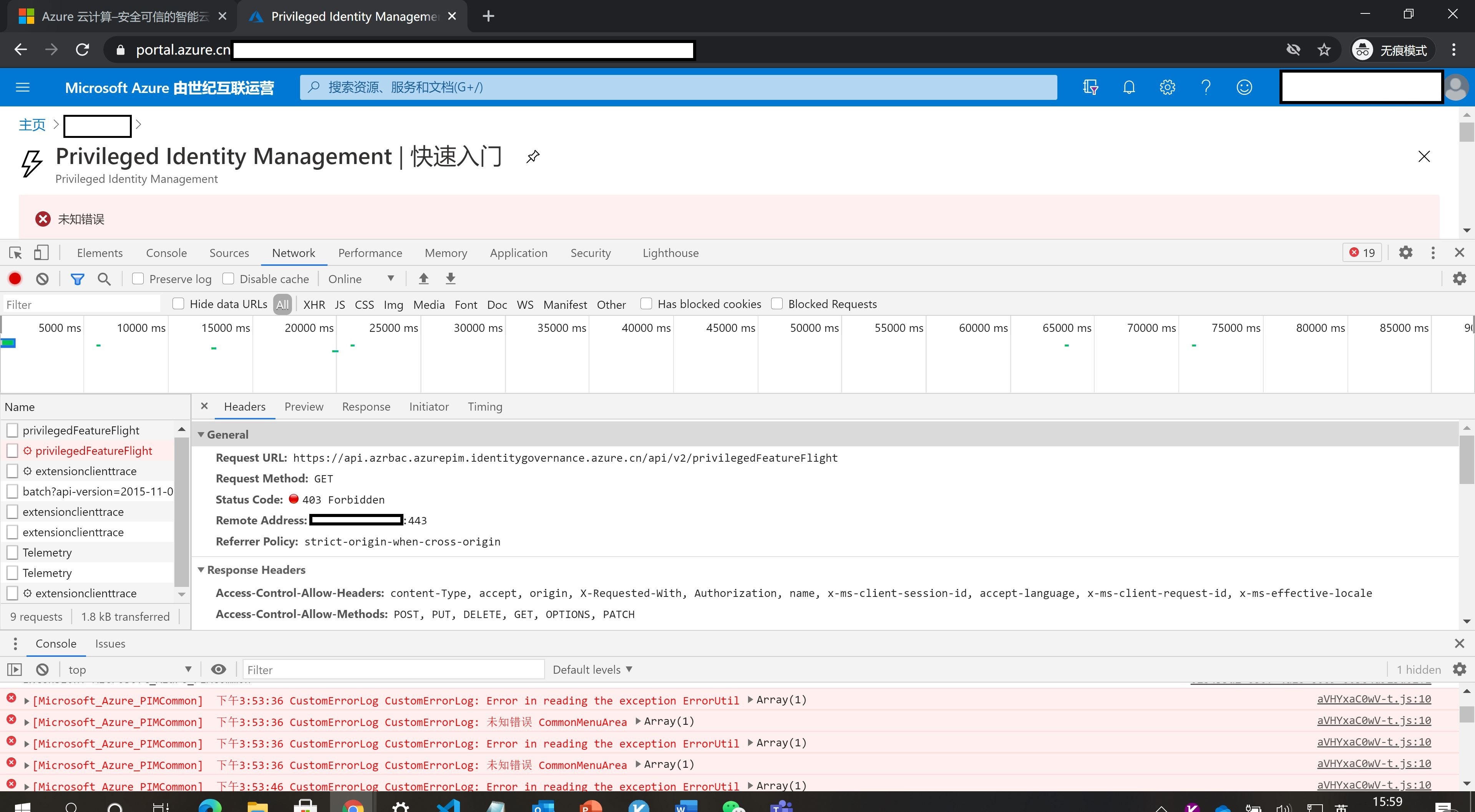Pin the Privileged Identity Management blade
The width and height of the screenshot is (1475, 812).
(533, 156)
